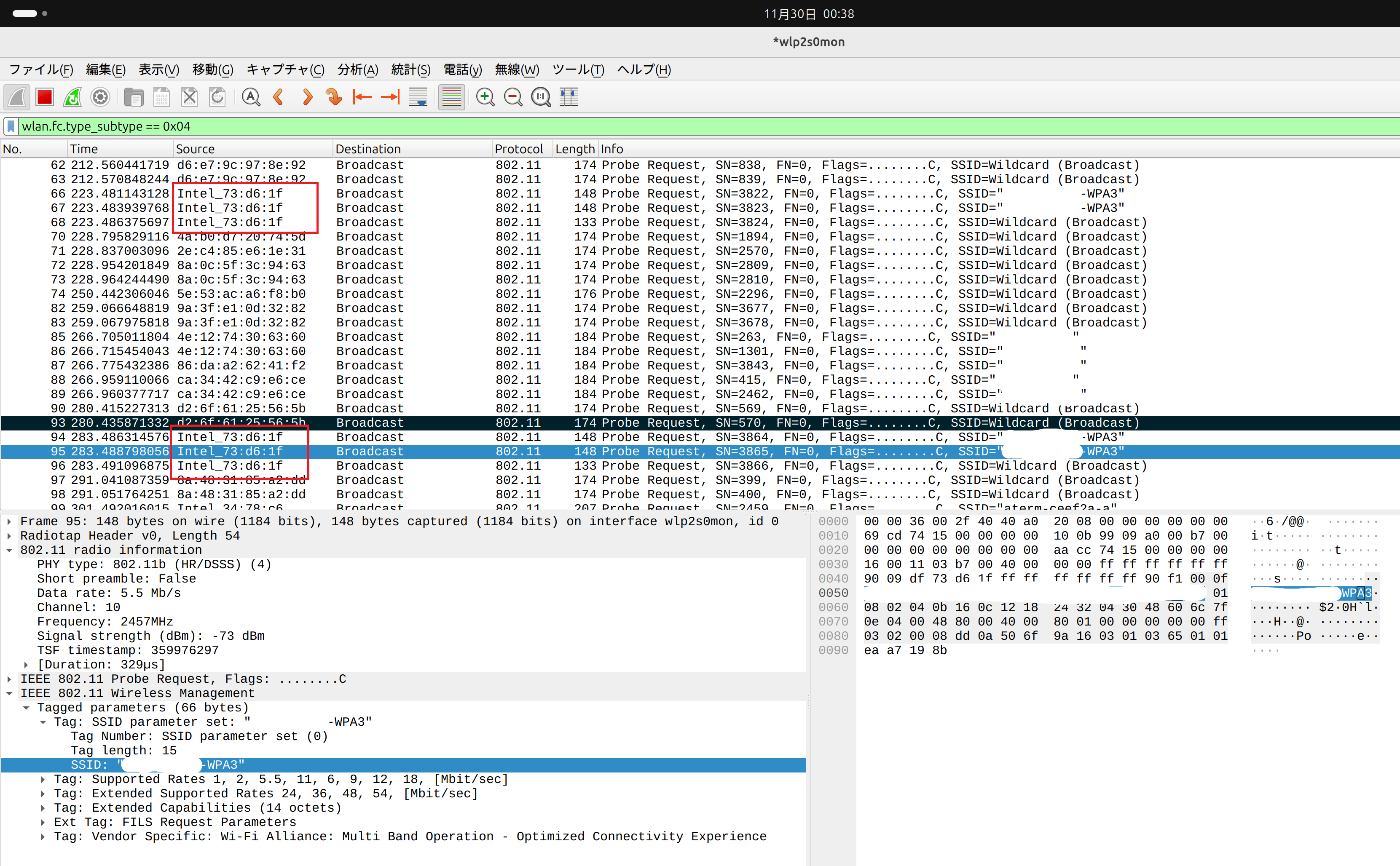
Task: Open the 分析(A) menu
Action: tap(358, 70)
